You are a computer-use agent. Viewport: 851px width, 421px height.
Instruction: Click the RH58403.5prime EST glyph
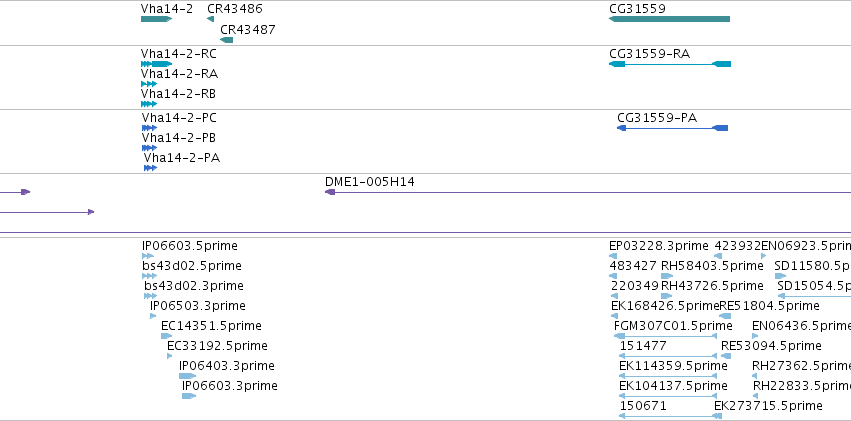[x=667, y=276]
